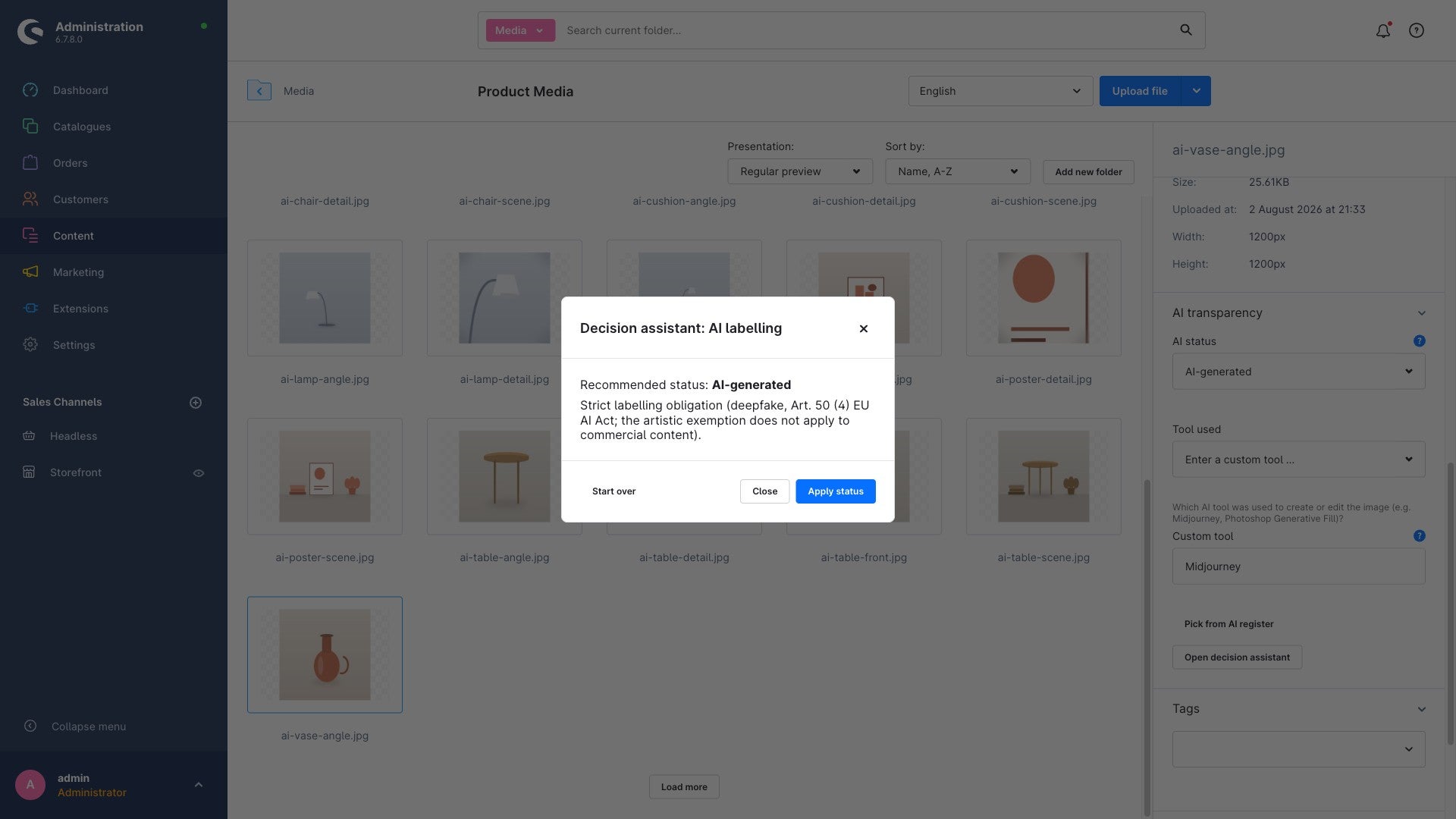
Task: Open the Customers people icon
Action: pos(30,199)
